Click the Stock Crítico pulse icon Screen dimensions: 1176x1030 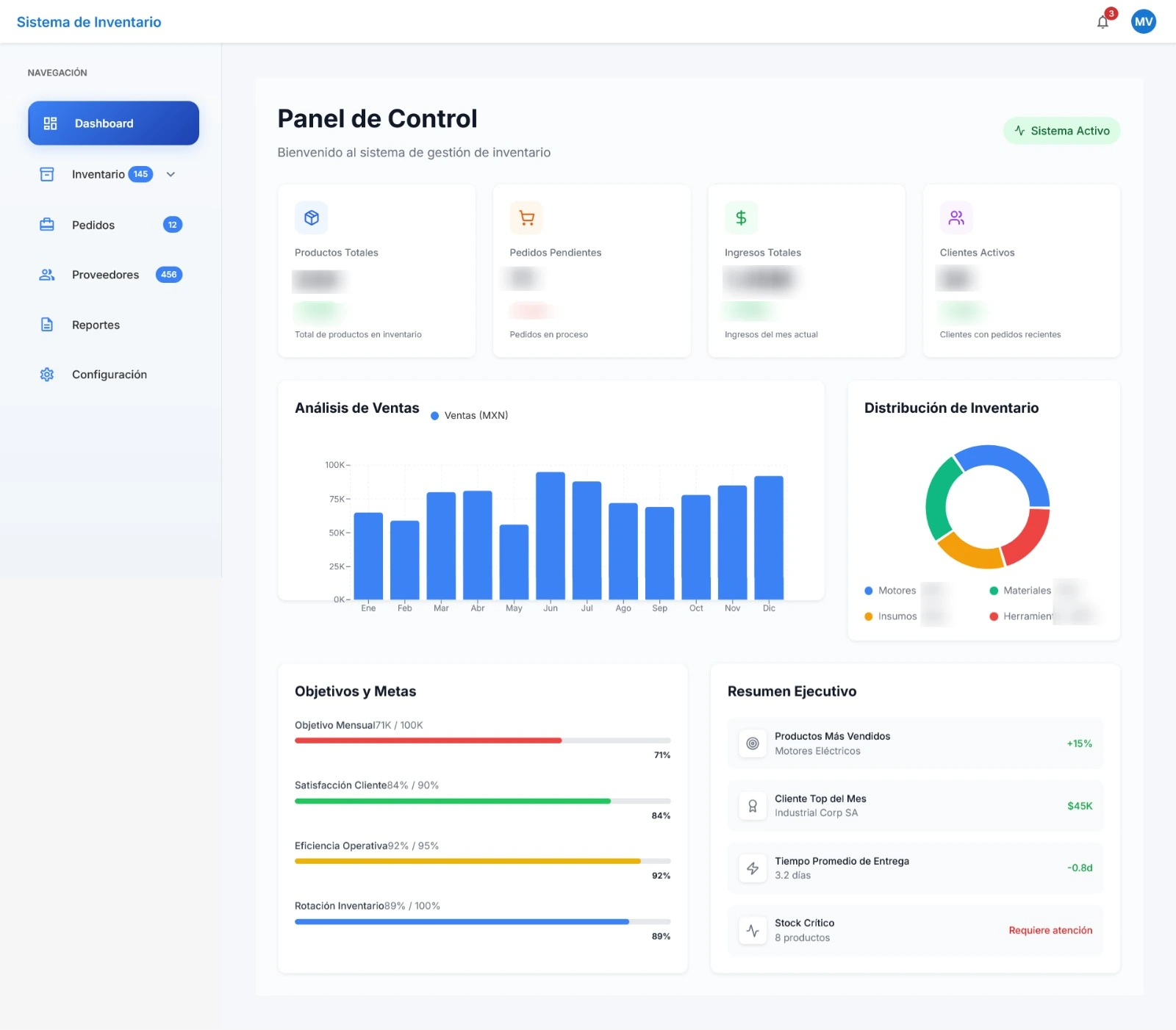(x=753, y=930)
